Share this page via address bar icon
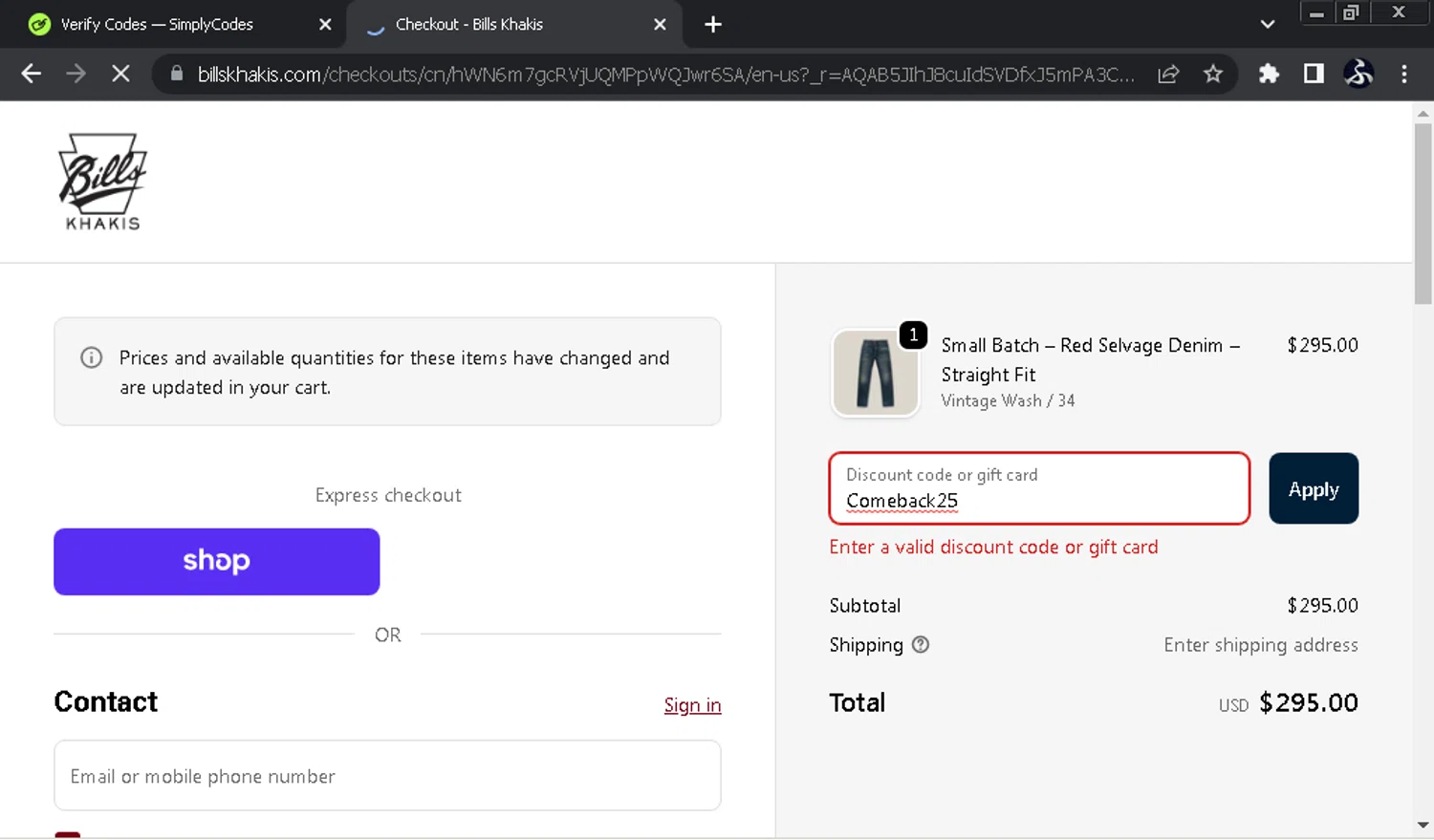Screen dimensions: 1434x840 tap(1168, 74)
